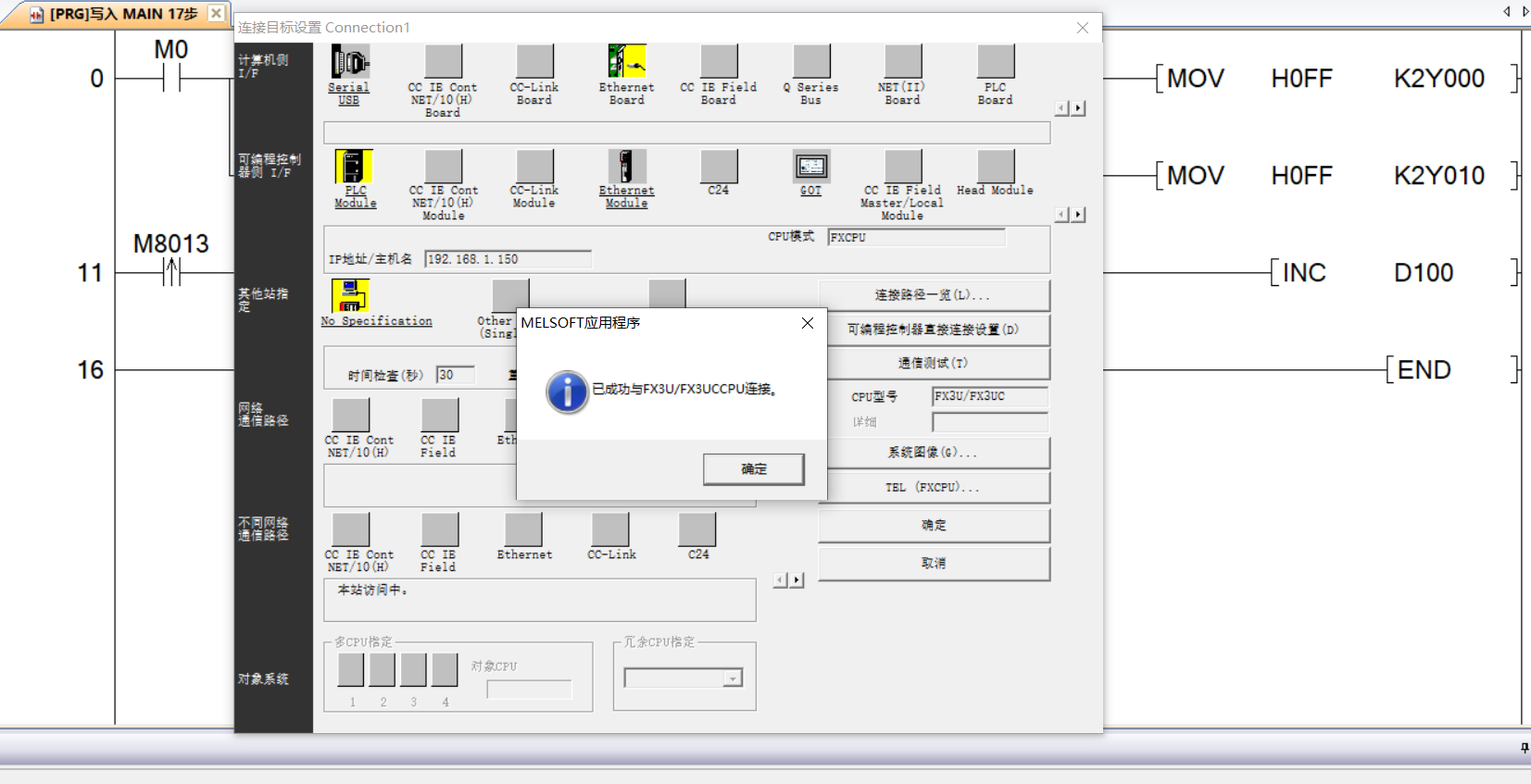Expand the redundant CPU specification dropdown
The width and height of the screenshot is (1531, 784).
(733, 678)
